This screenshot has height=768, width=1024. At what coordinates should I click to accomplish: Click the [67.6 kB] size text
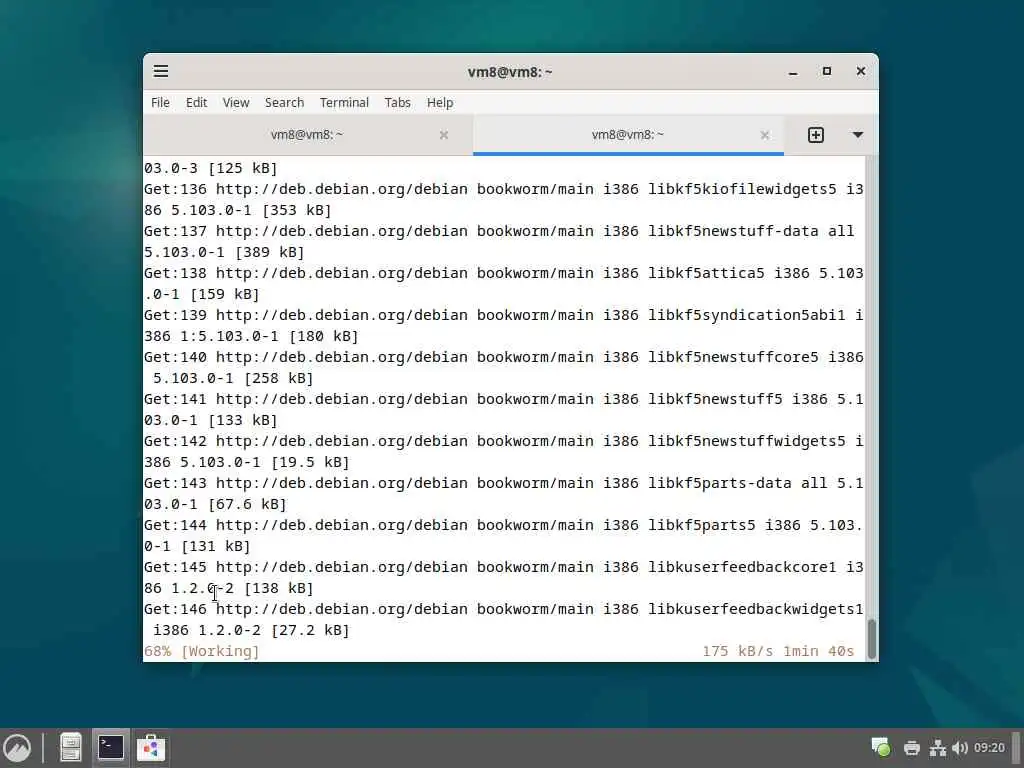(247, 504)
